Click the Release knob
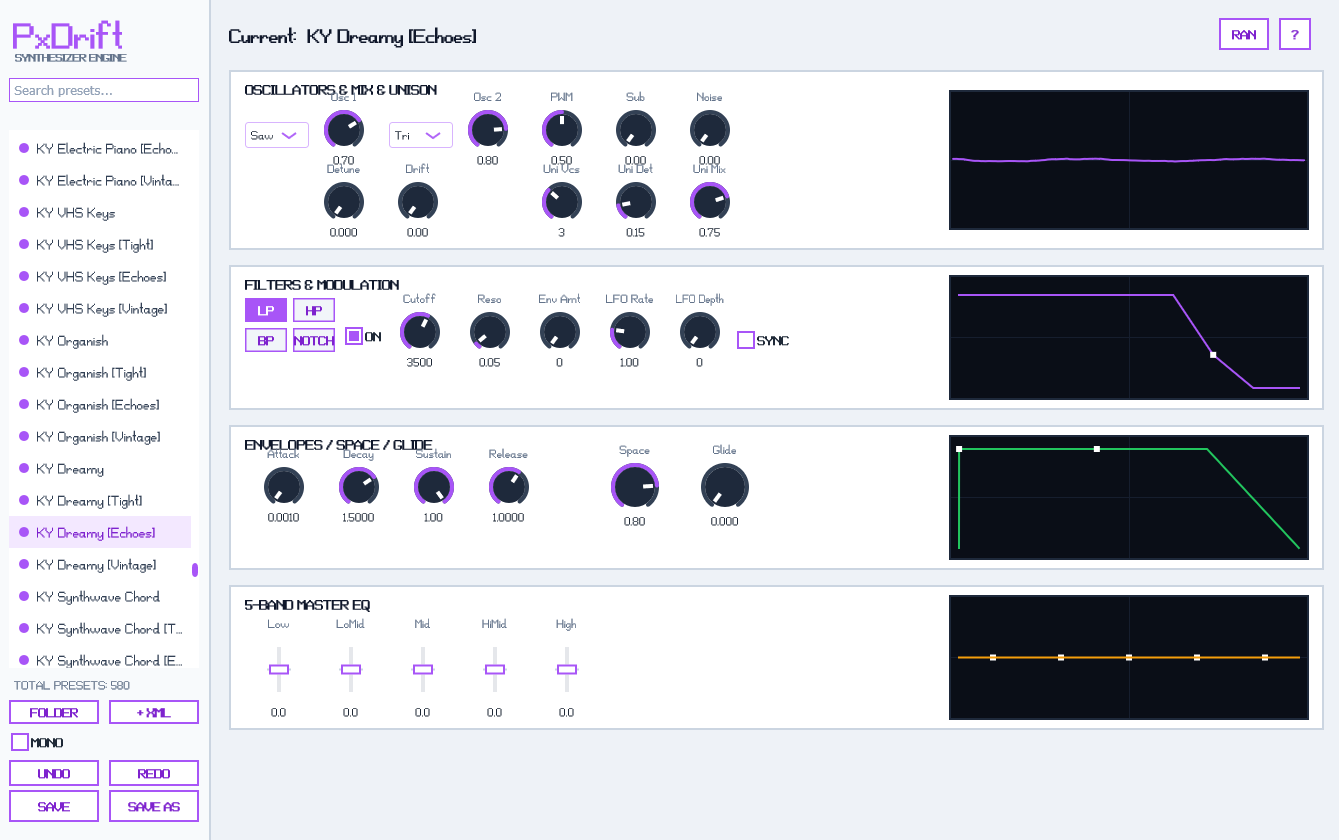Image resolution: width=1339 pixels, height=840 pixels. coord(508,487)
